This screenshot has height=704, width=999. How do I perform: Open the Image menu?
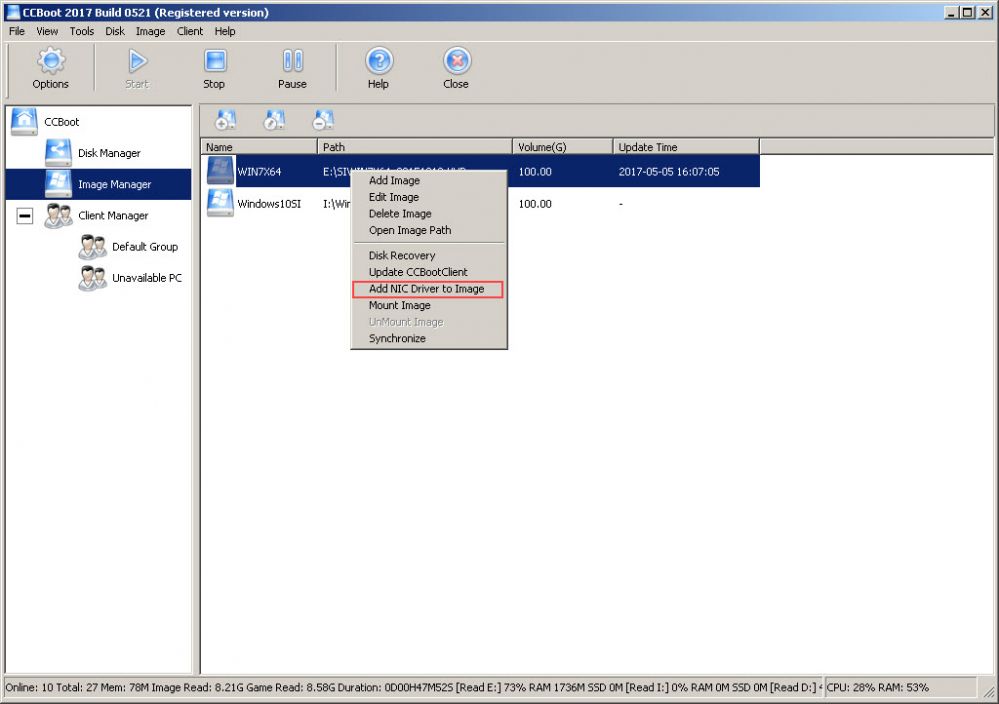tap(150, 31)
